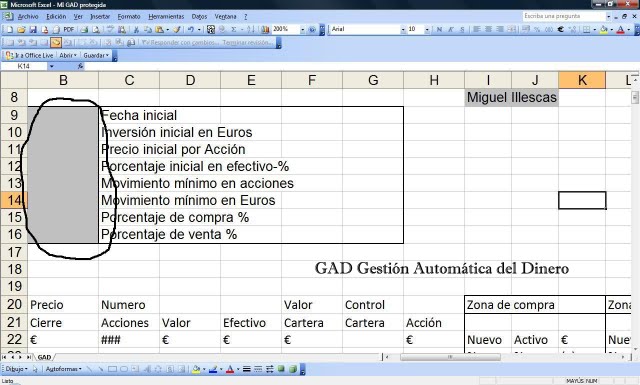Merge and center the selected cells
Screen dimensions: 640x385
click(x=511, y=29)
